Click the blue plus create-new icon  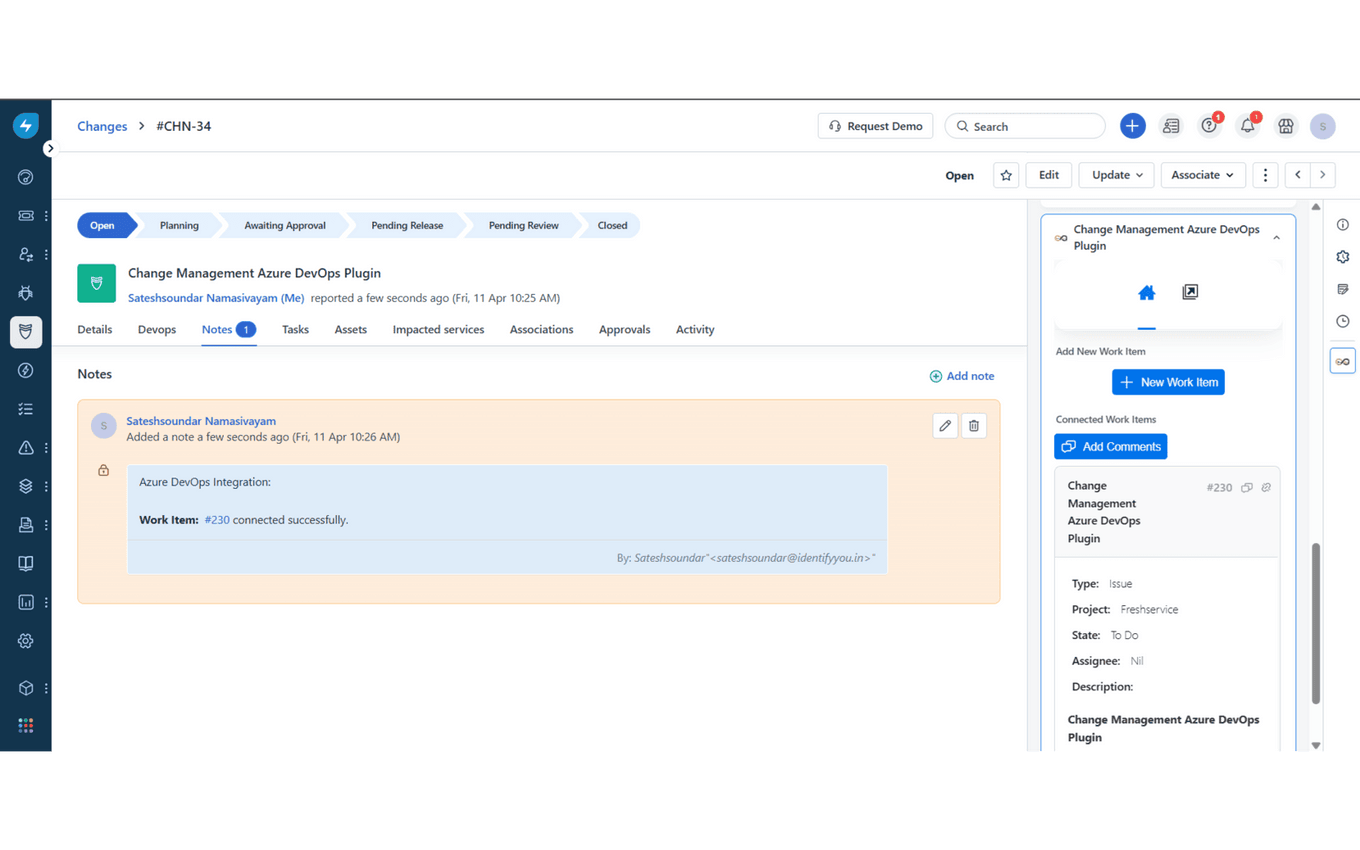[1132, 126]
